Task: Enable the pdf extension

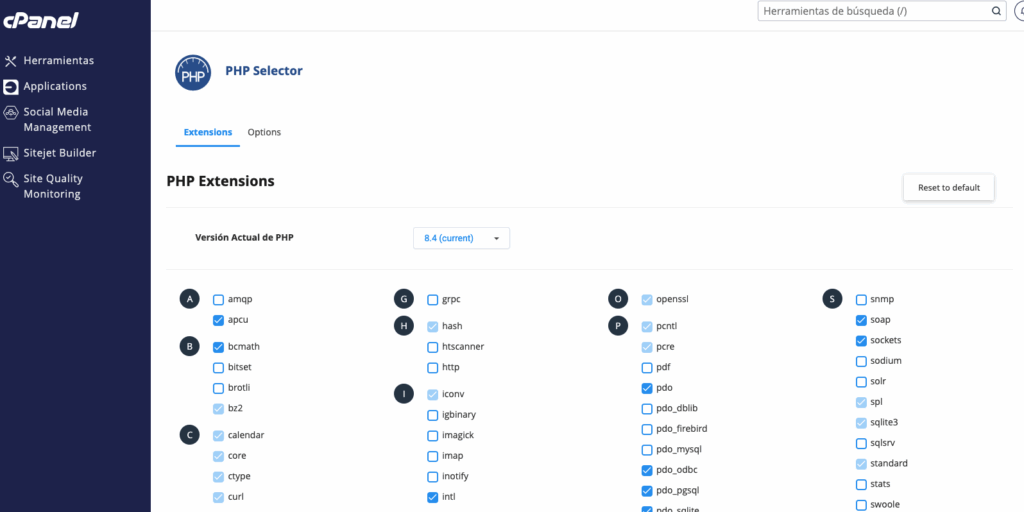Action: [647, 367]
